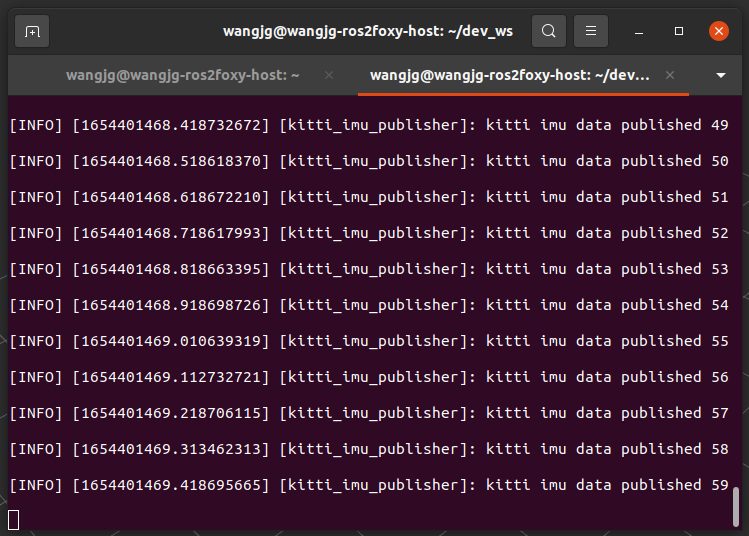Image resolution: width=749 pixels, height=536 pixels.
Task: Click the log line published 49
Action: tap(369, 125)
